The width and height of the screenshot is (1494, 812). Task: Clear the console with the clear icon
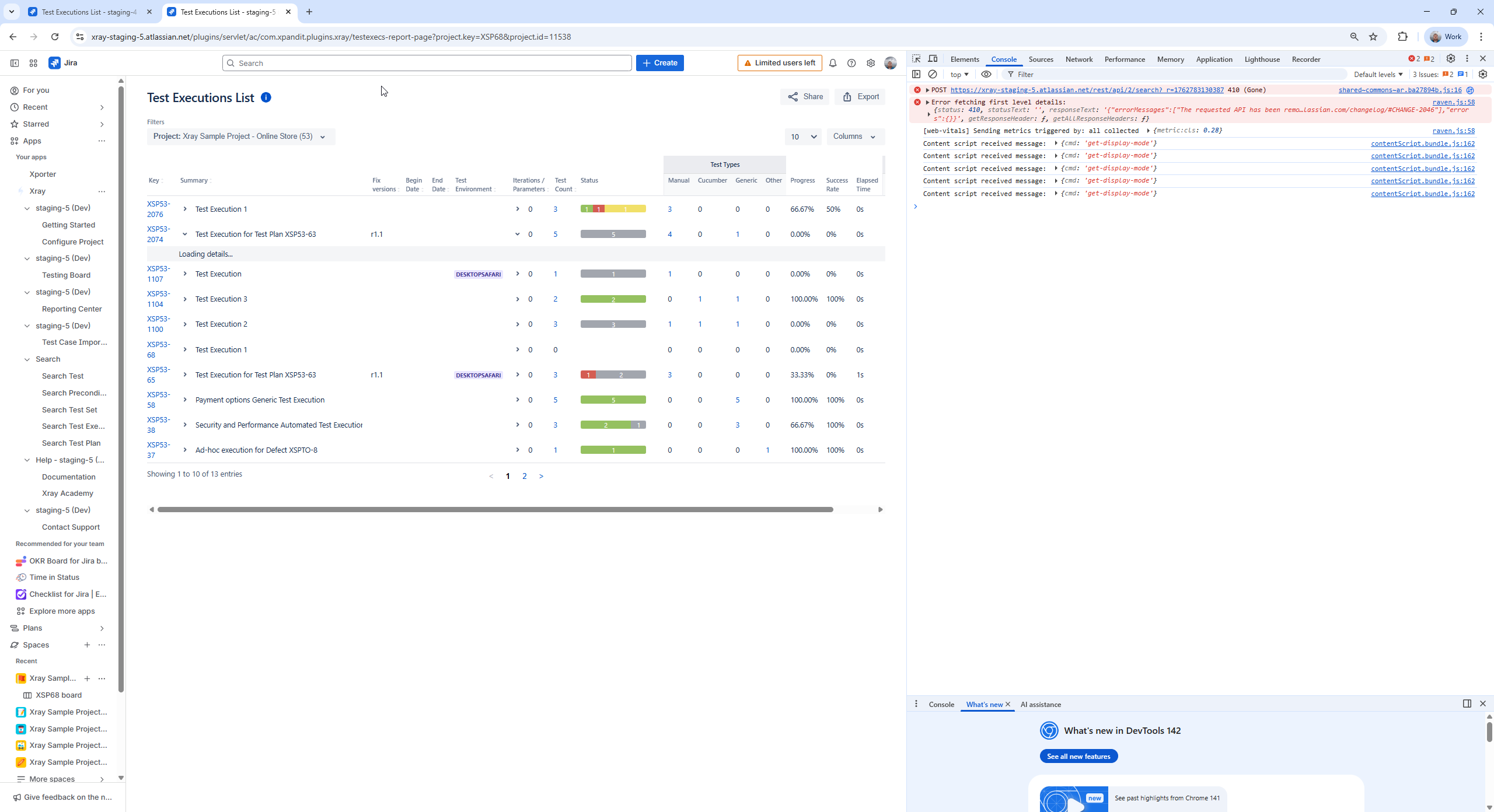(x=933, y=74)
